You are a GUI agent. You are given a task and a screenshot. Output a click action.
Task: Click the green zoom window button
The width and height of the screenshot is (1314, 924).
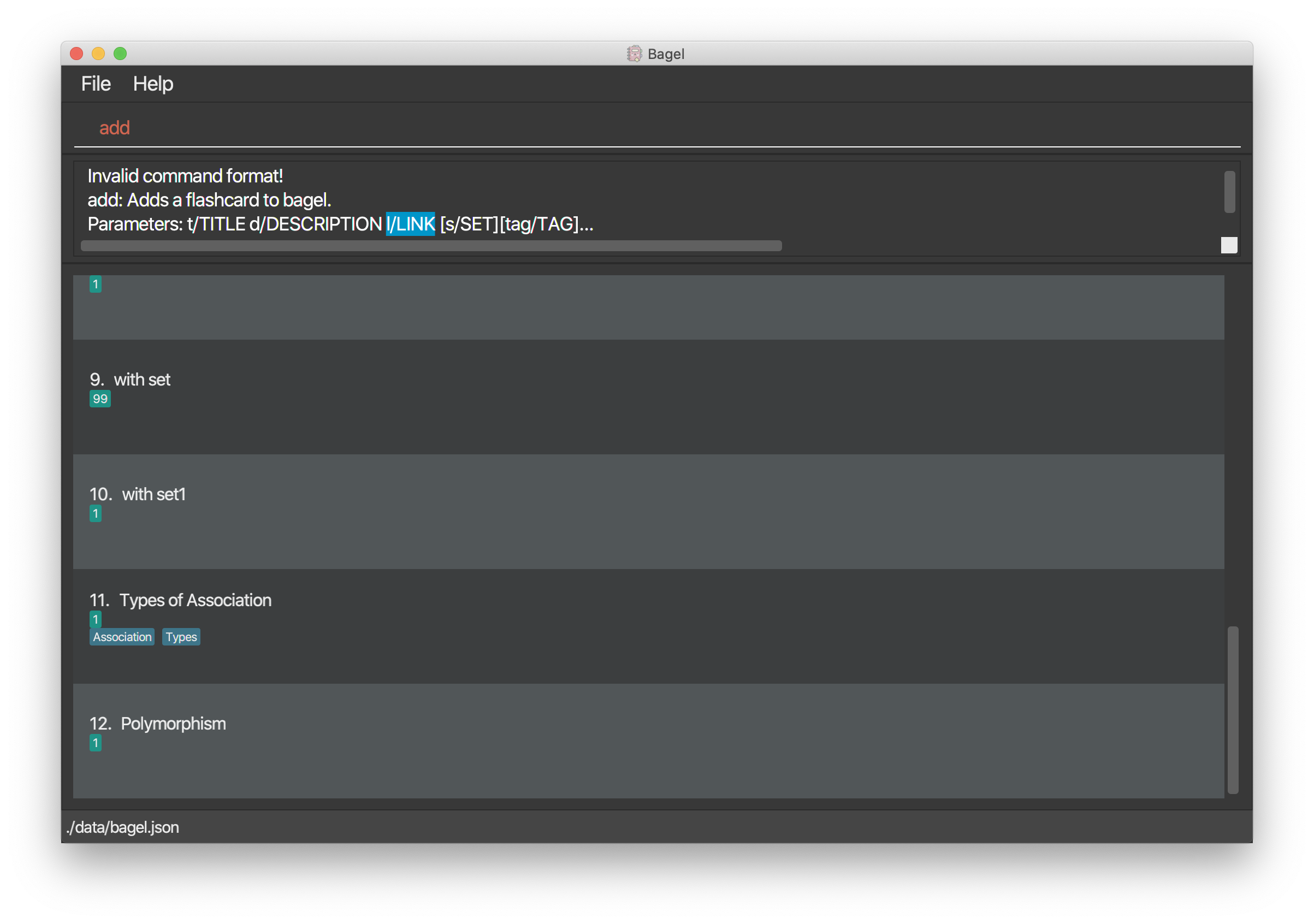pyautogui.click(x=120, y=54)
